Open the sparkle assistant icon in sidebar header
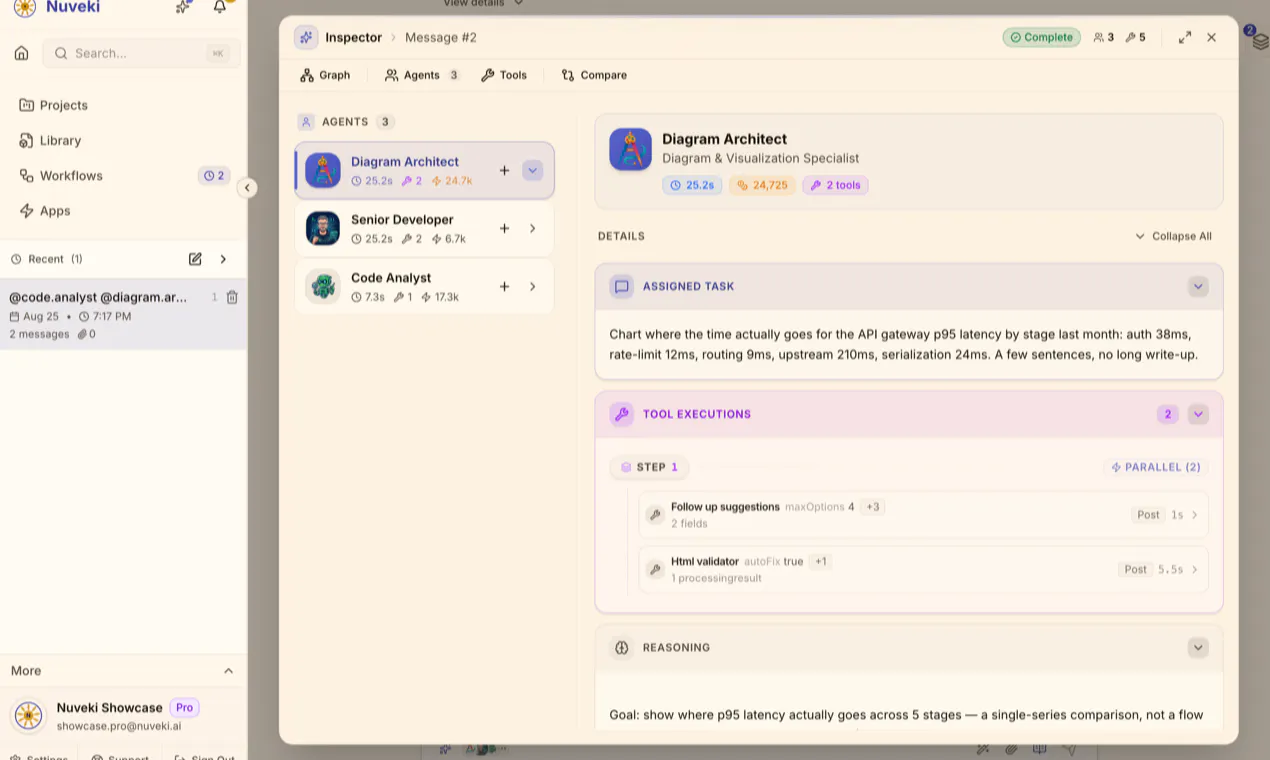The height and width of the screenshot is (760, 1270). click(x=182, y=7)
